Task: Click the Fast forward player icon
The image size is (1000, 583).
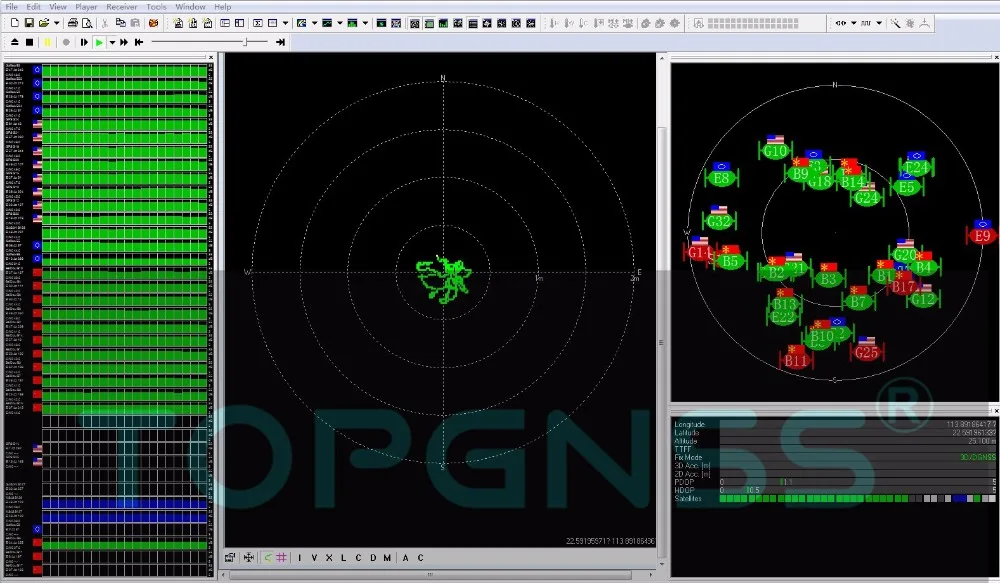Action: point(123,42)
